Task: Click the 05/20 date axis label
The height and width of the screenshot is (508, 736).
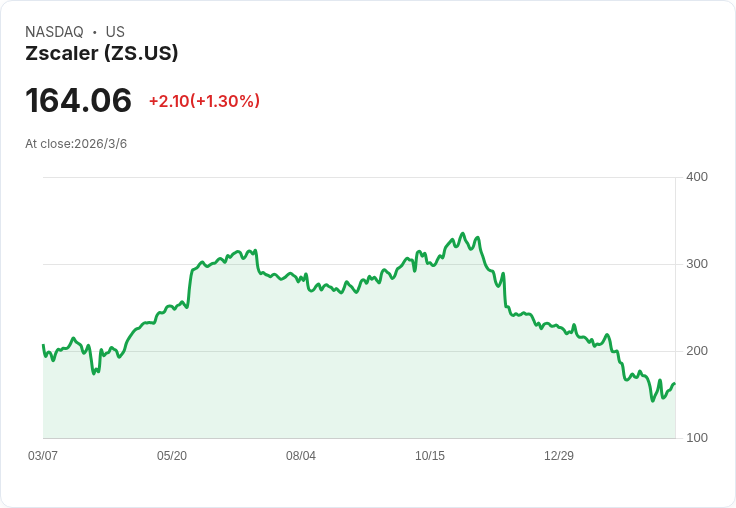Action: [x=172, y=456]
